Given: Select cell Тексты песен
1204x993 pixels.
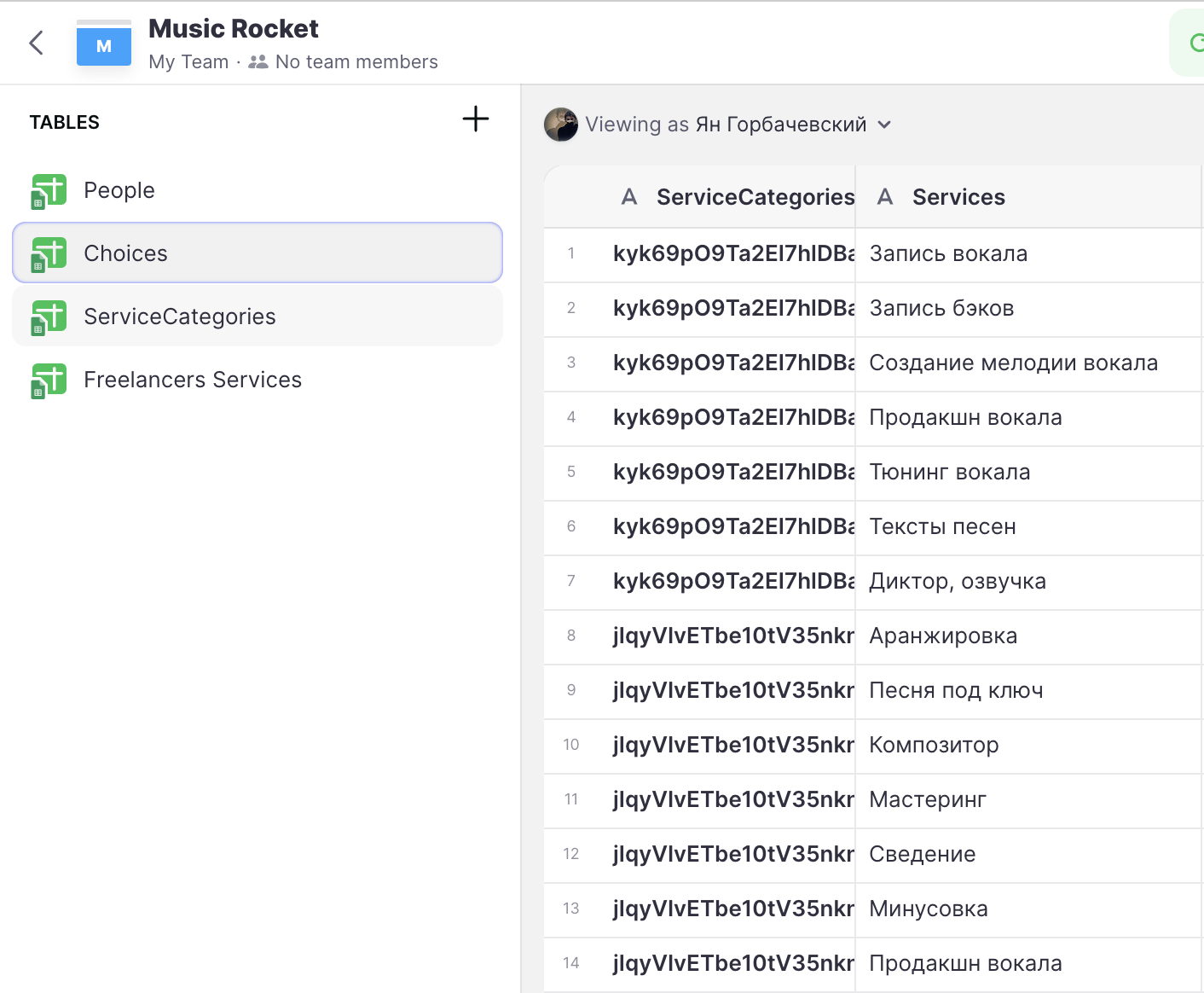Looking at the screenshot, I should pyautogui.click(x=1028, y=527).
